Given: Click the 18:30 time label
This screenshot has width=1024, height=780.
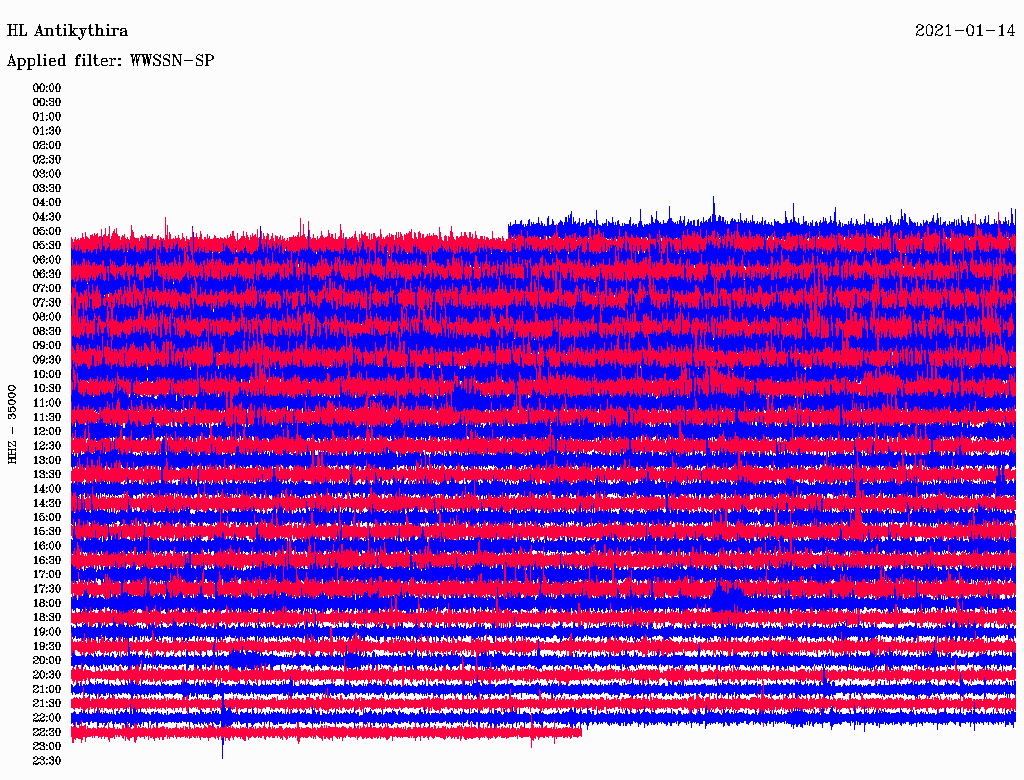Looking at the screenshot, I should coord(47,617).
